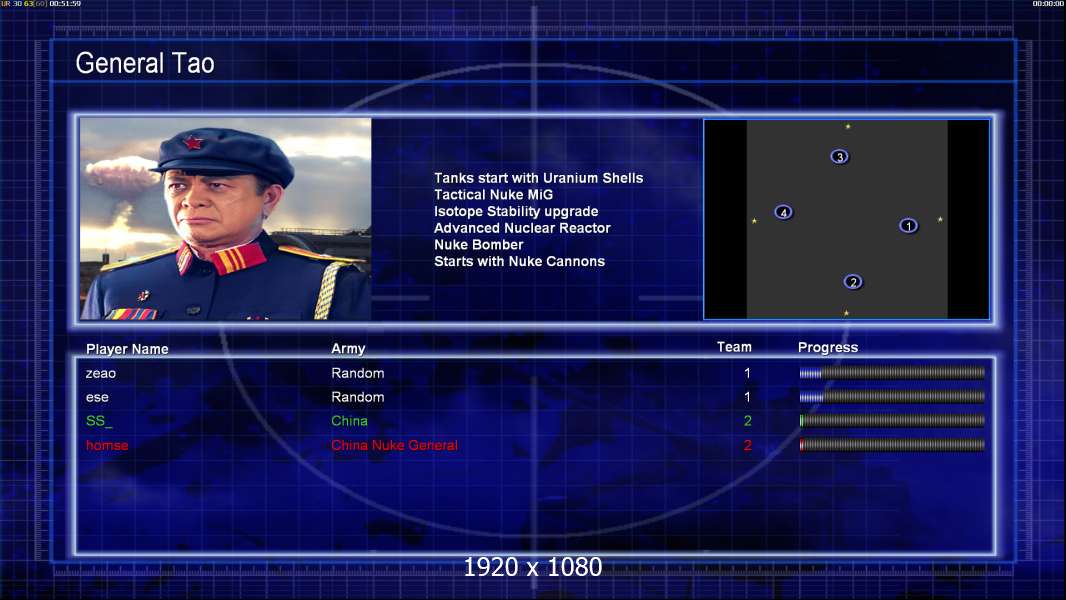Select start position 2 on the minimap
The height and width of the screenshot is (600, 1066).
(853, 282)
